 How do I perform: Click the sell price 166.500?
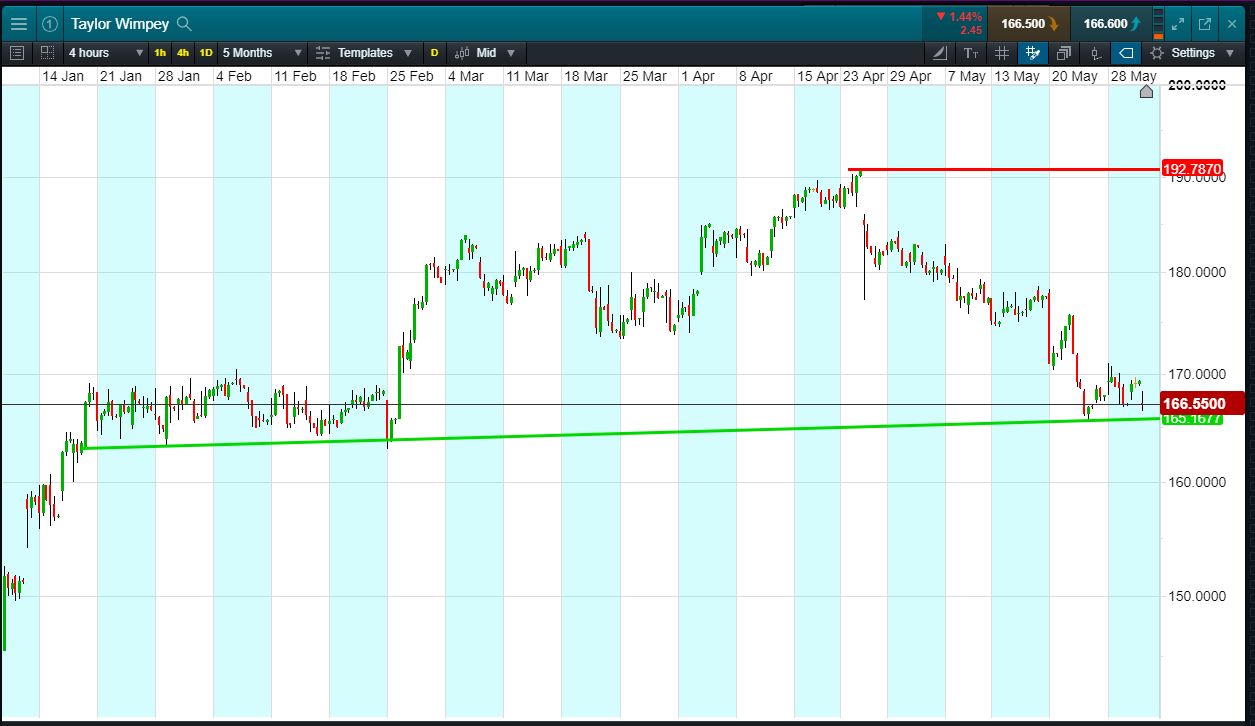tap(1029, 24)
